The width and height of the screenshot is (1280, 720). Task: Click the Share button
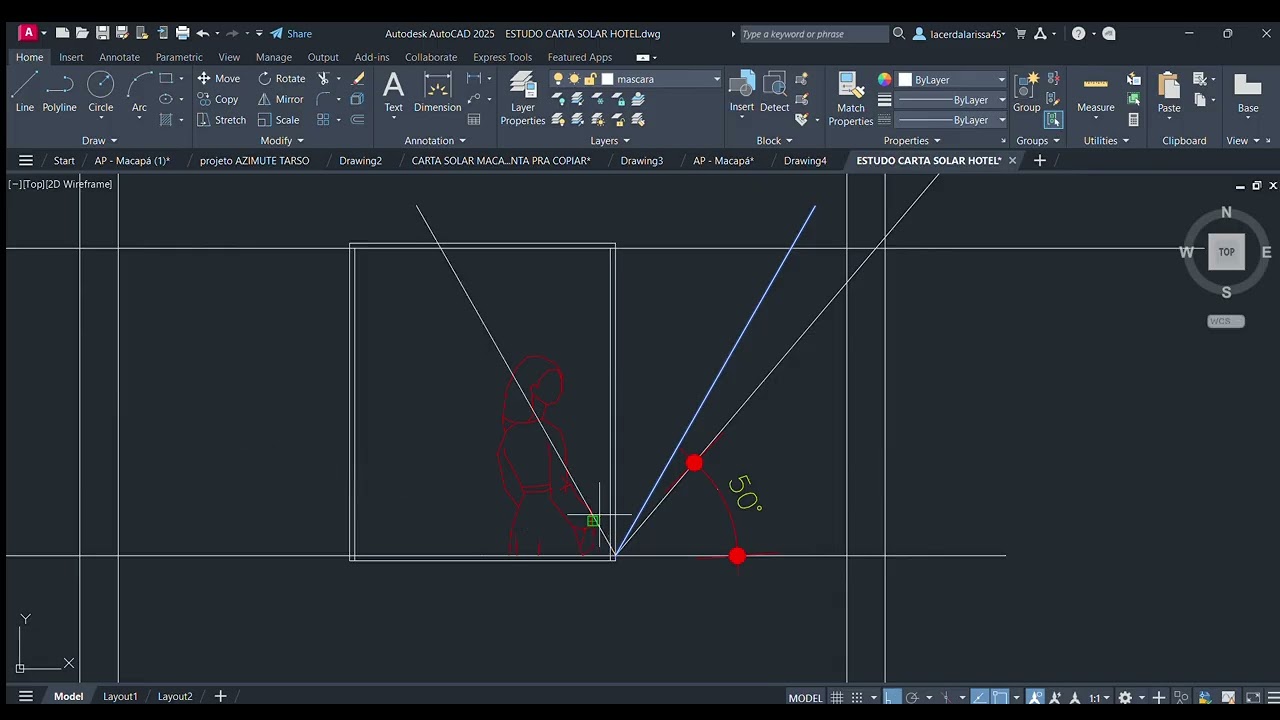click(x=291, y=33)
